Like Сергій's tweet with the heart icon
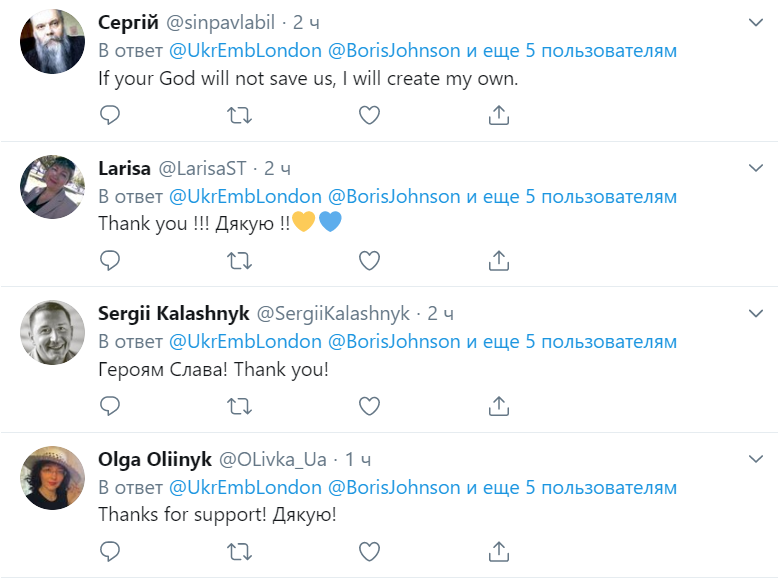Screen dimensions: 778x578 click(369, 115)
